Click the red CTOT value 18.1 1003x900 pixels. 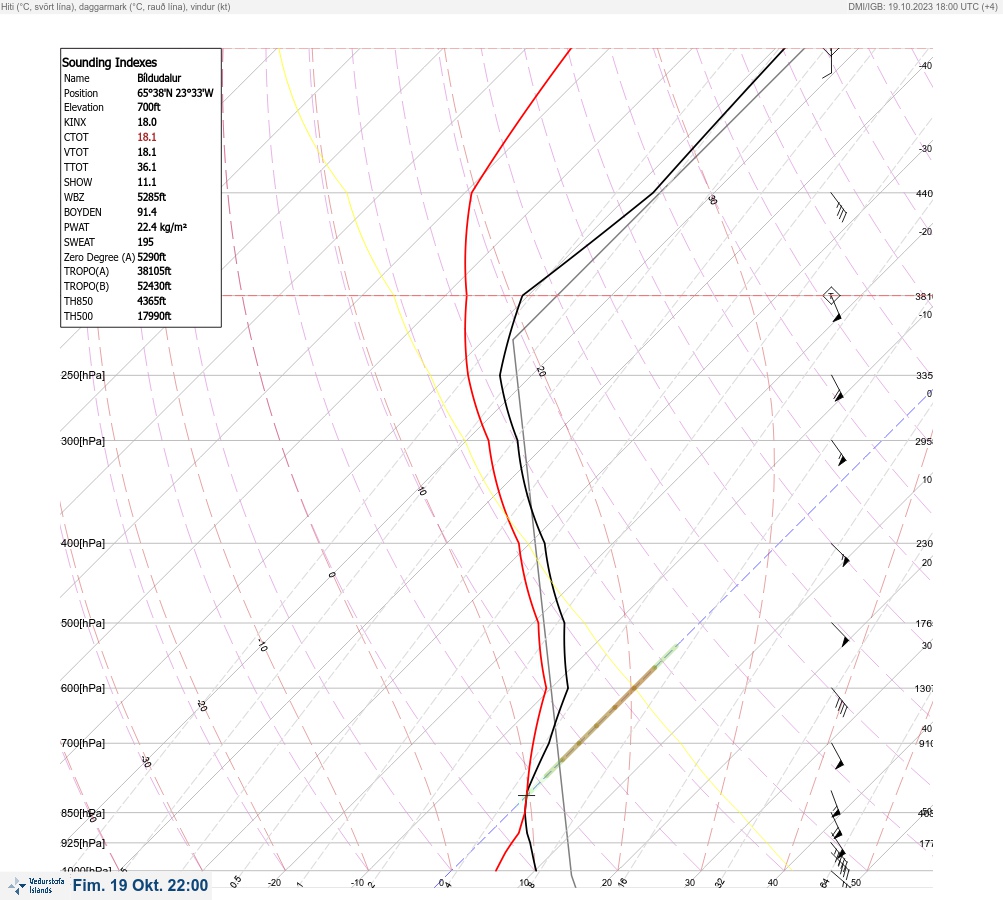[146, 137]
